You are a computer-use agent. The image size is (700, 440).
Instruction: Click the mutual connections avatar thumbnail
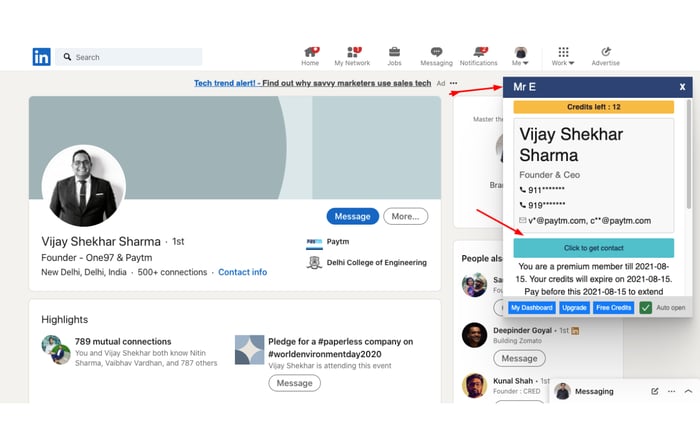click(x=56, y=350)
